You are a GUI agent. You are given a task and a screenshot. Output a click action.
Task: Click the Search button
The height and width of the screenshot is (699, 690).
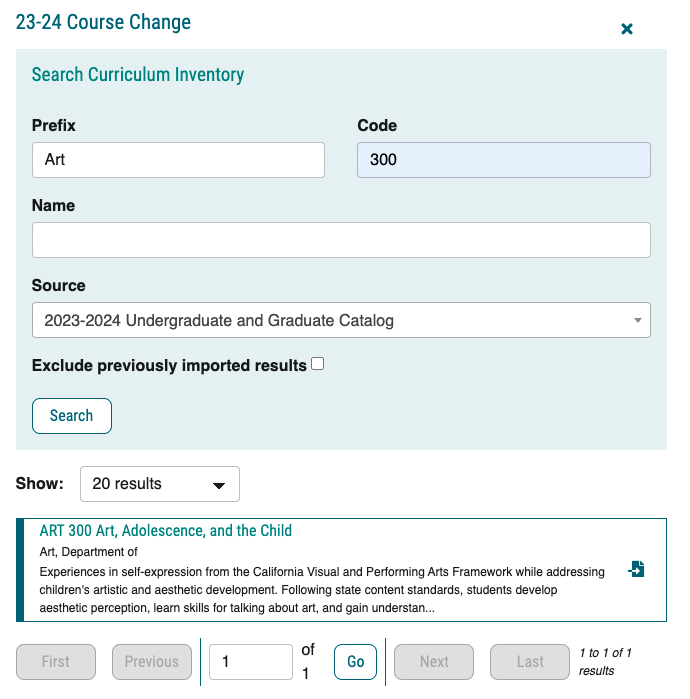click(72, 416)
